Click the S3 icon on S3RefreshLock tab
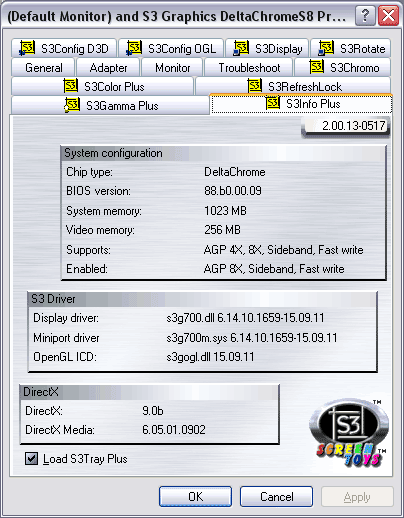 coord(255,86)
